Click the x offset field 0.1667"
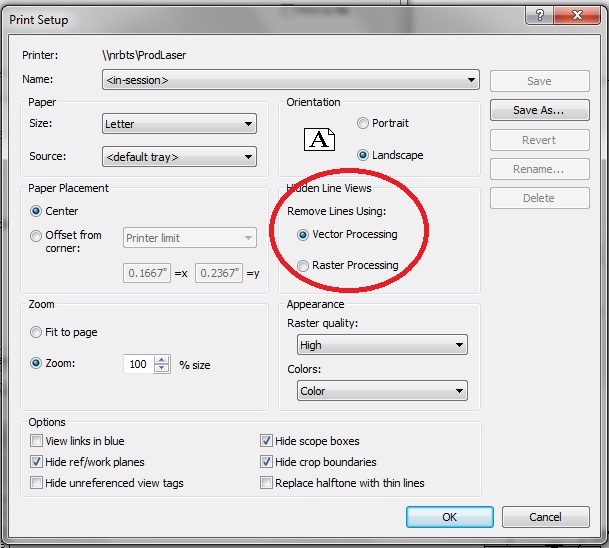Screen dimensions: 609x548 147,273
